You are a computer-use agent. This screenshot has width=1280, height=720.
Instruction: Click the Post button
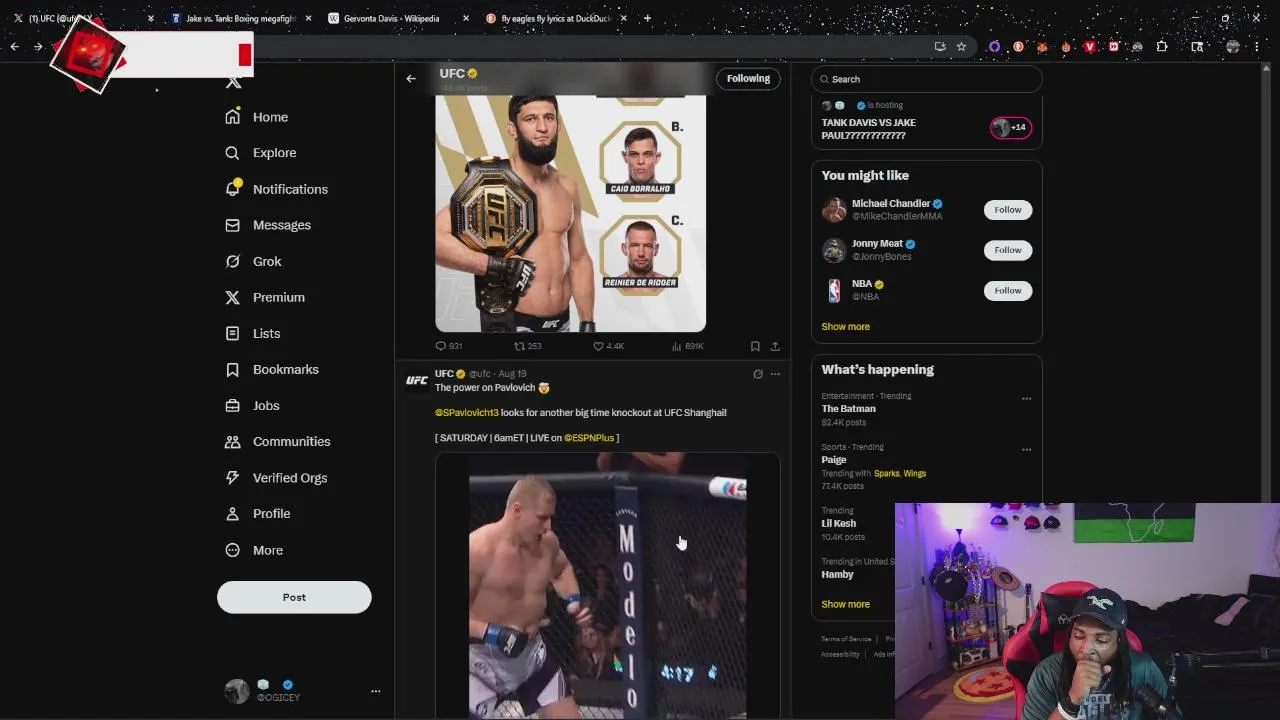(x=294, y=597)
